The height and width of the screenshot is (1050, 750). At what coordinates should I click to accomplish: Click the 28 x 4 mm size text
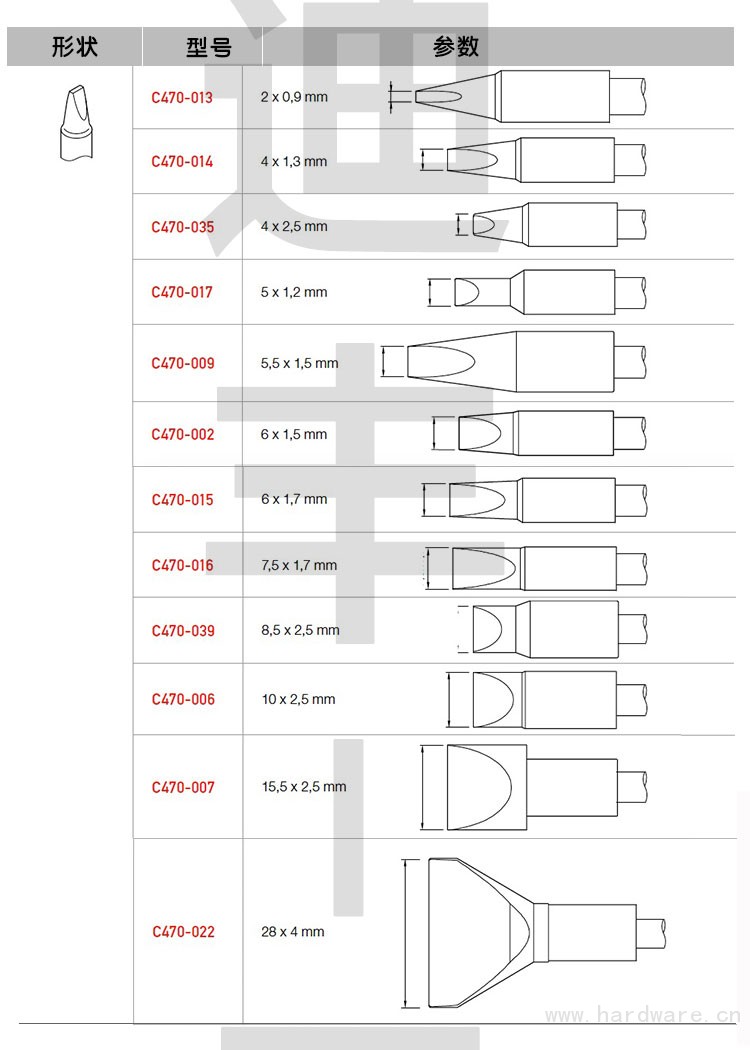pyautogui.click(x=293, y=931)
